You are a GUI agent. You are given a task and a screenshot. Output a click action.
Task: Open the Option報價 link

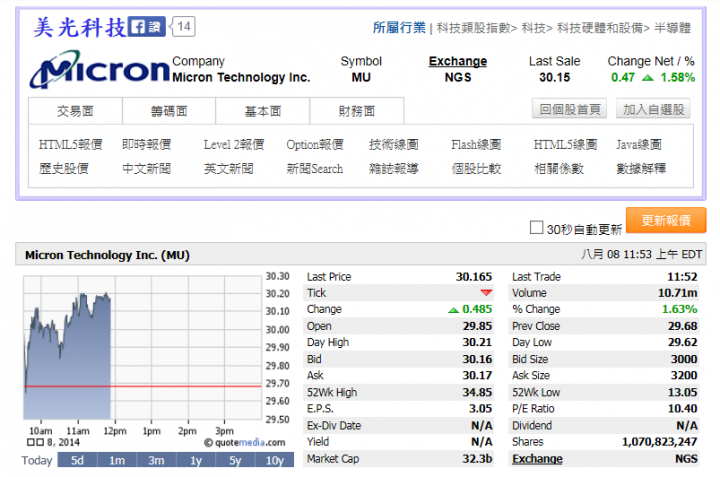coord(315,145)
